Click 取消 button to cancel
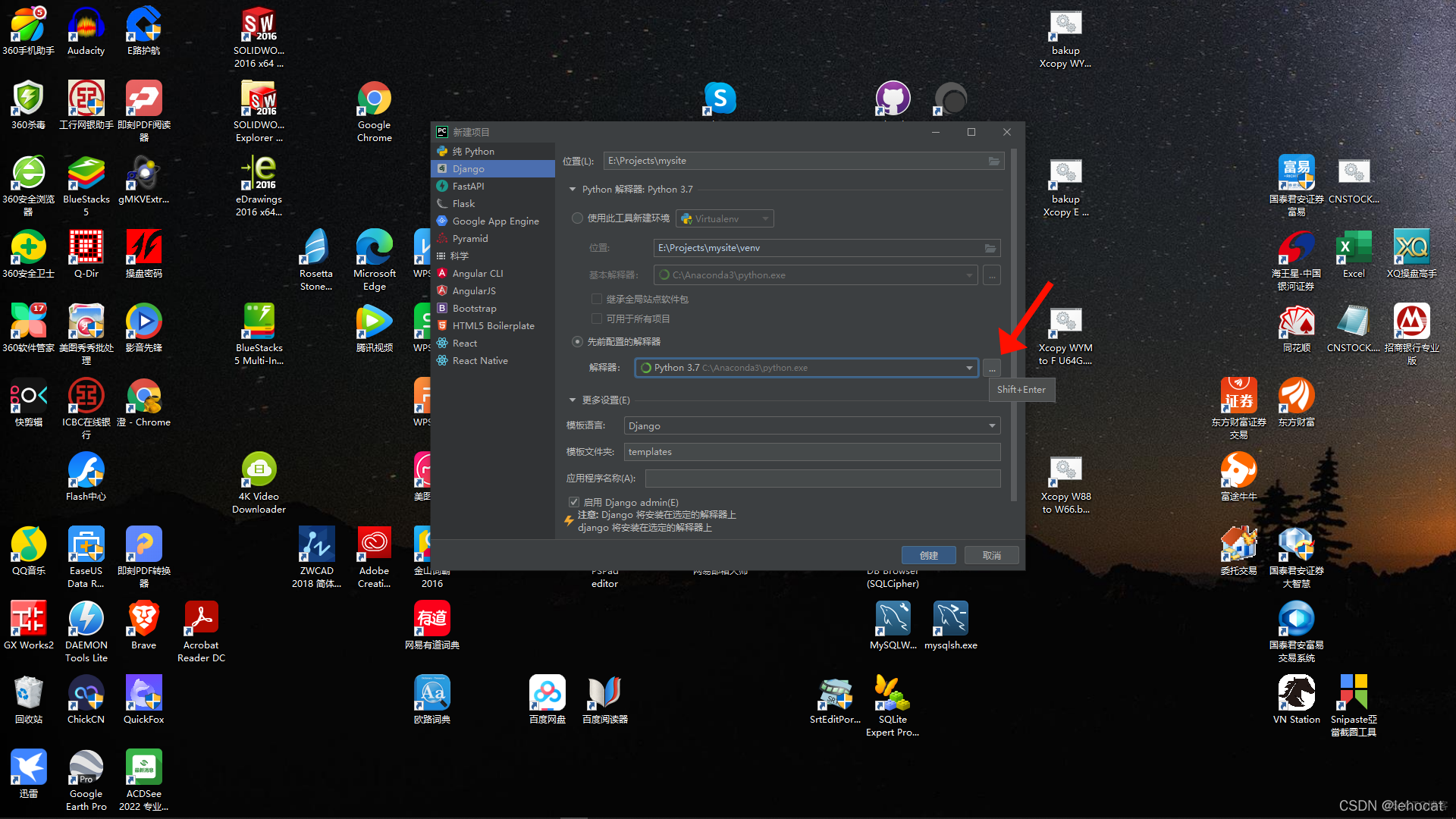 point(991,555)
